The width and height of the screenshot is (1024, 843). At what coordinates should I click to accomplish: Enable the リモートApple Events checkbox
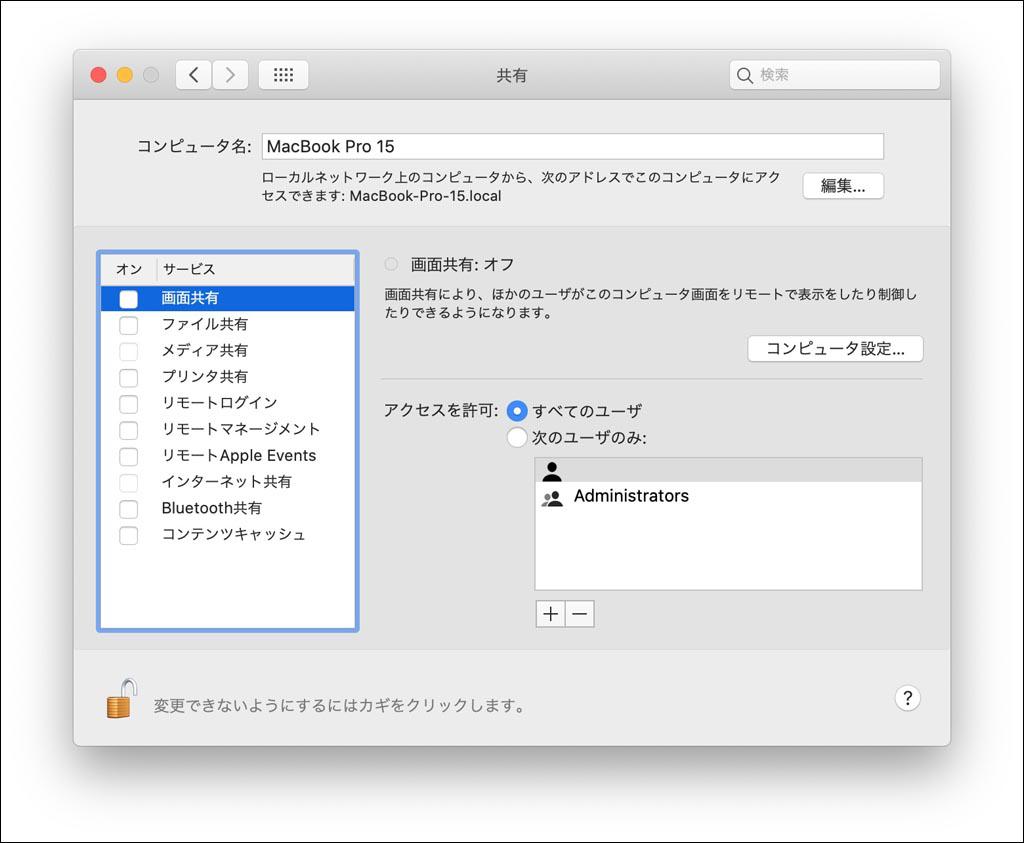(129, 456)
